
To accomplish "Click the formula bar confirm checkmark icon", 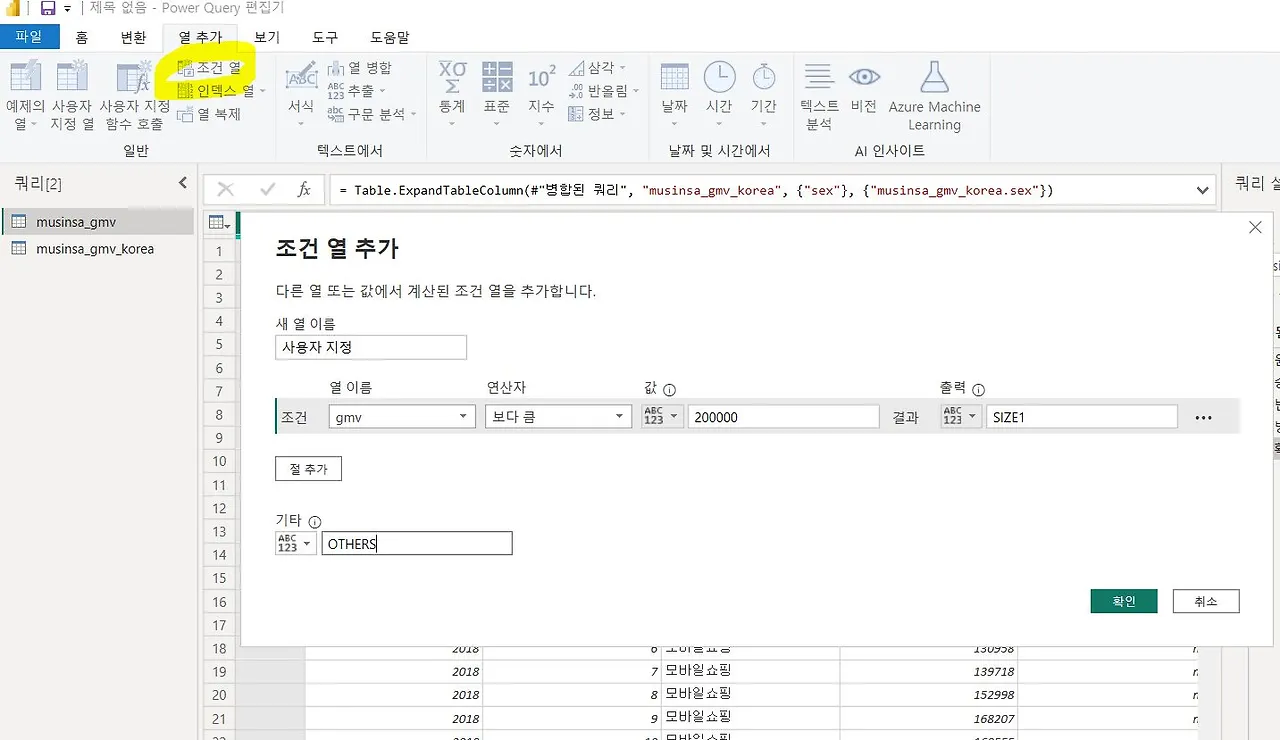I will (x=267, y=189).
